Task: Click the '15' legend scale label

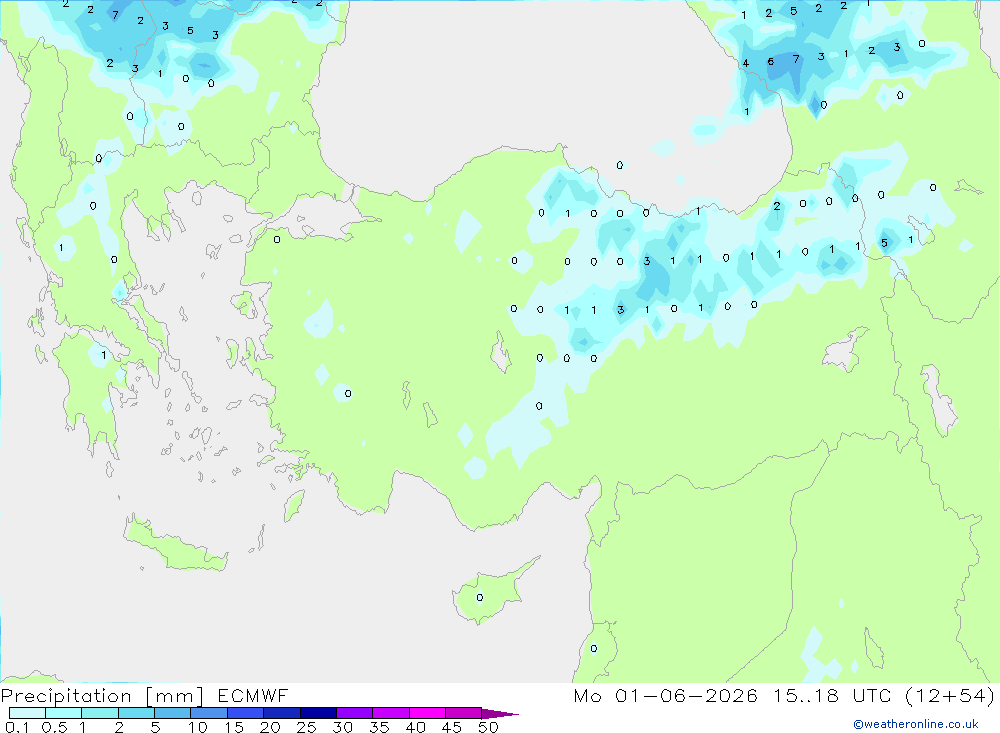Action: [x=234, y=727]
